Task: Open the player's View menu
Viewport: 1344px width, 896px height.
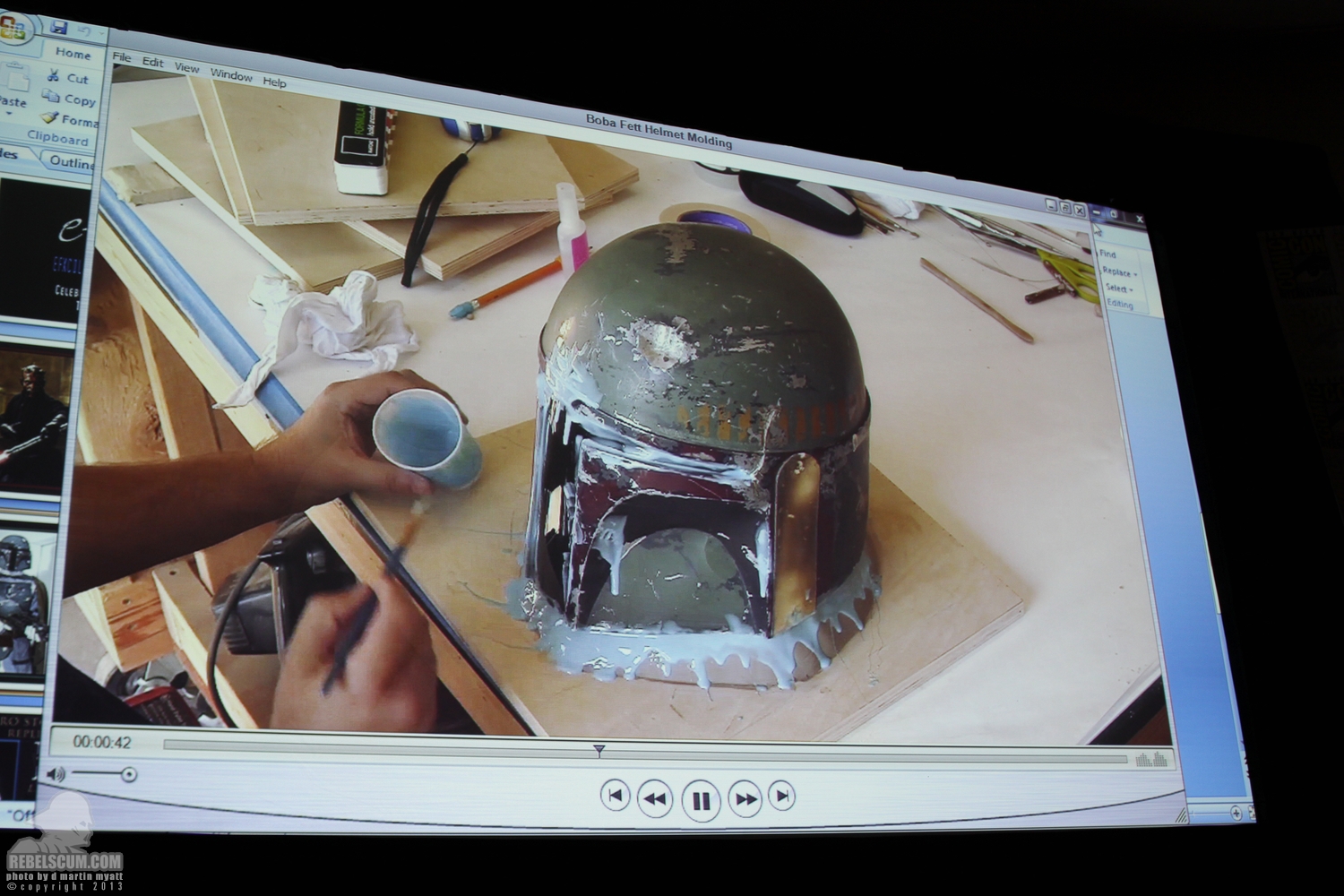Action: click(186, 68)
